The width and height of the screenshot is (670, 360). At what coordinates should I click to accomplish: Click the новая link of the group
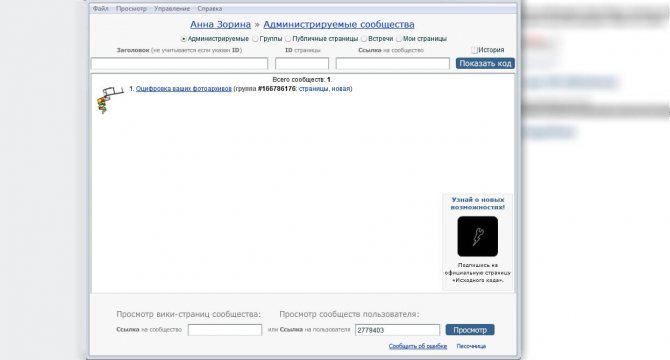click(341, 89)
